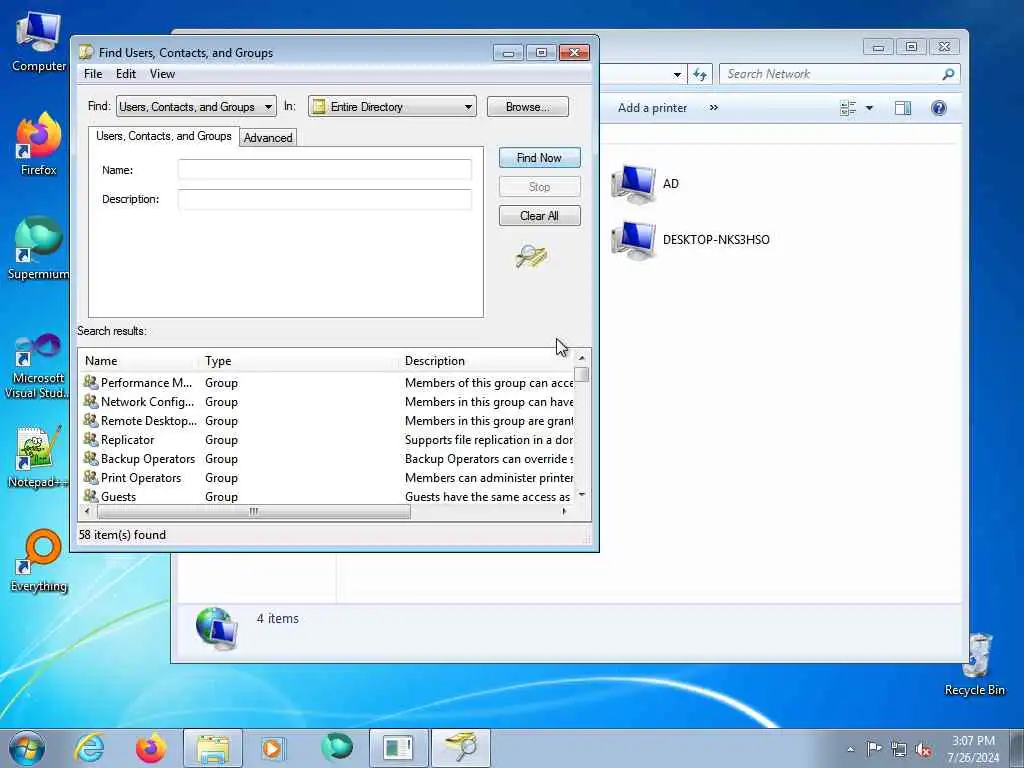The height and width of the screenshot is (768, 1024).
Task: Refresh the Network window address bar
Action: [x=699, y=74]
